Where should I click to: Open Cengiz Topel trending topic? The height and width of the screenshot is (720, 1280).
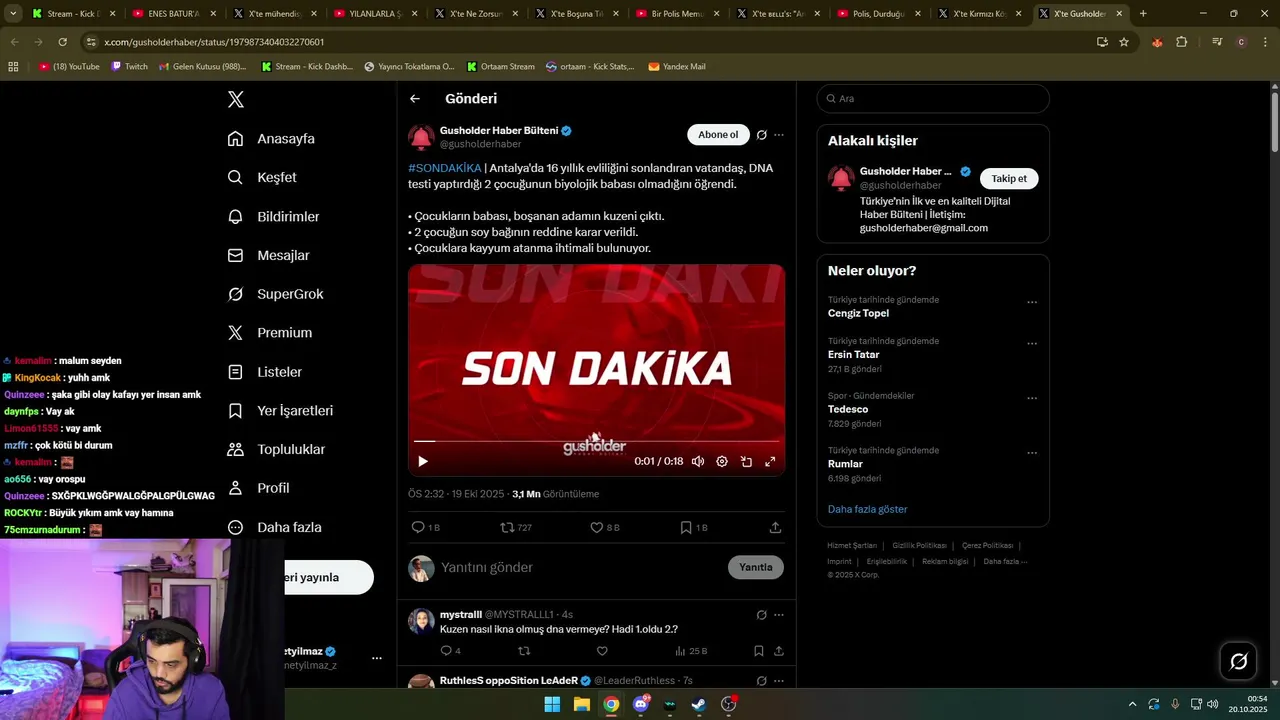(x=858, y=313)
